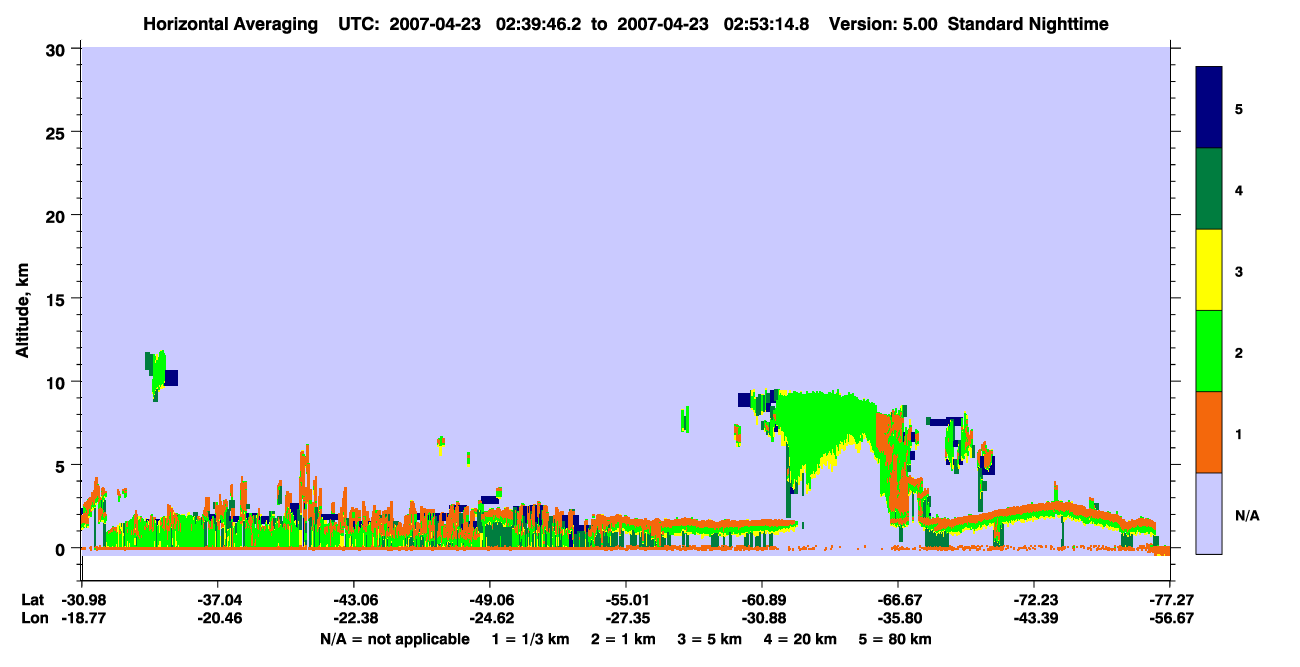The image size is (1300, 667).
Task: Click the lavender N/A color swatch
Action: point(1209,513)
